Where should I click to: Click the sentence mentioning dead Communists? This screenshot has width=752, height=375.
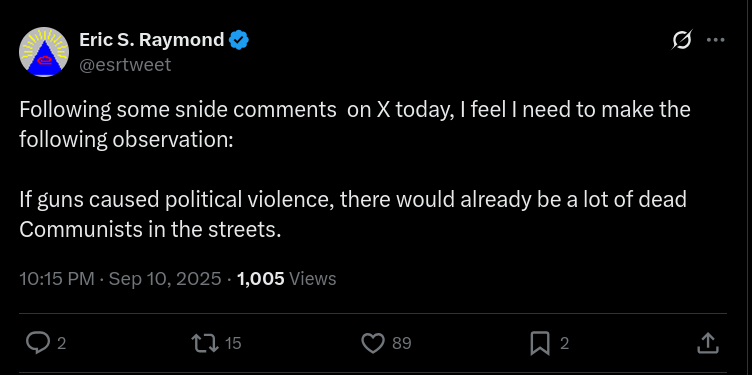tap(353, 214)
